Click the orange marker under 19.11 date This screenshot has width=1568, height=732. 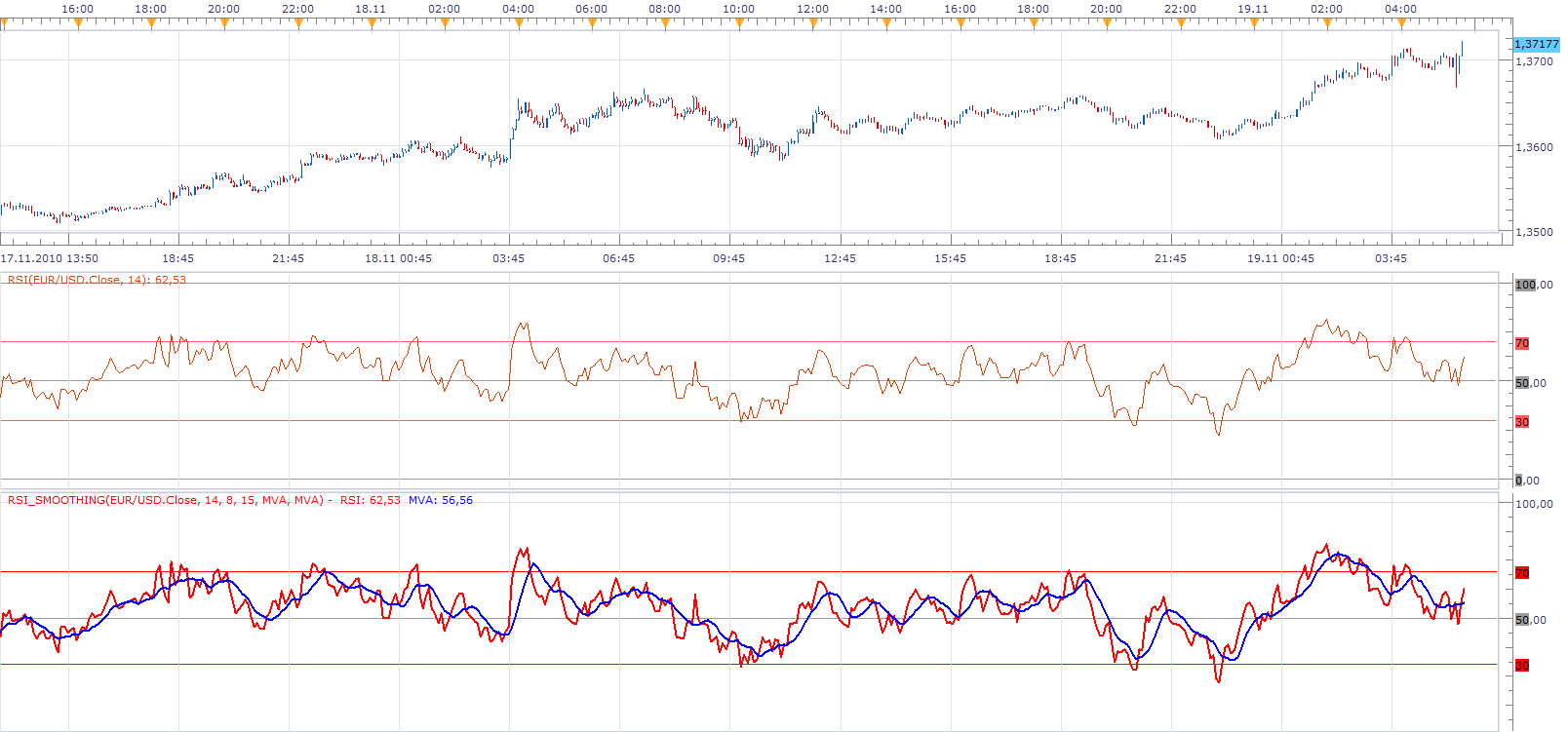point(1254,23)
